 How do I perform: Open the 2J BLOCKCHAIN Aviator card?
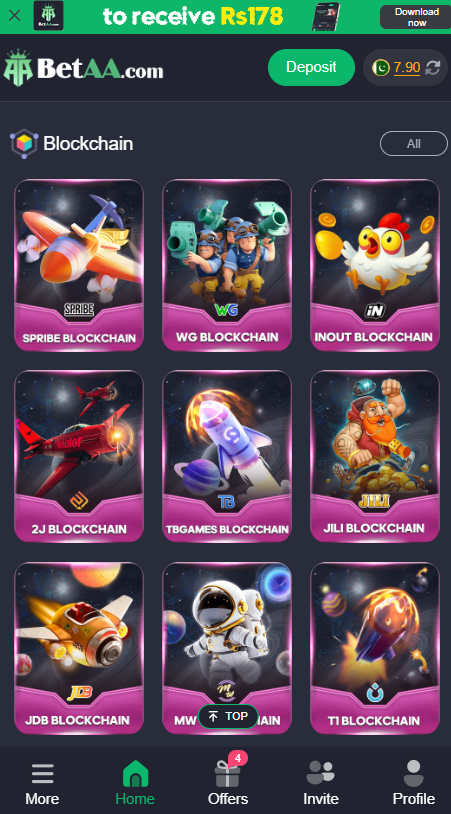tap(79, 456)
